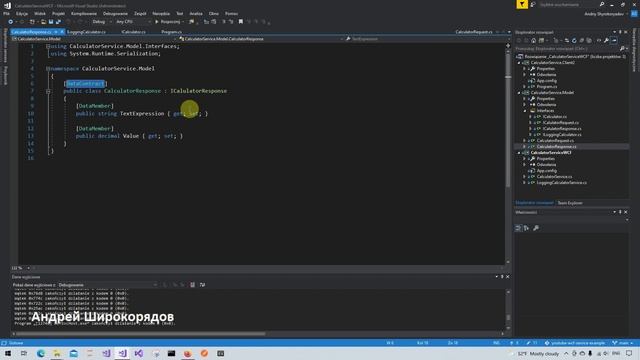Open the Plik menu
Viewport: 640px width, 360px height.
tap(6, 13)
